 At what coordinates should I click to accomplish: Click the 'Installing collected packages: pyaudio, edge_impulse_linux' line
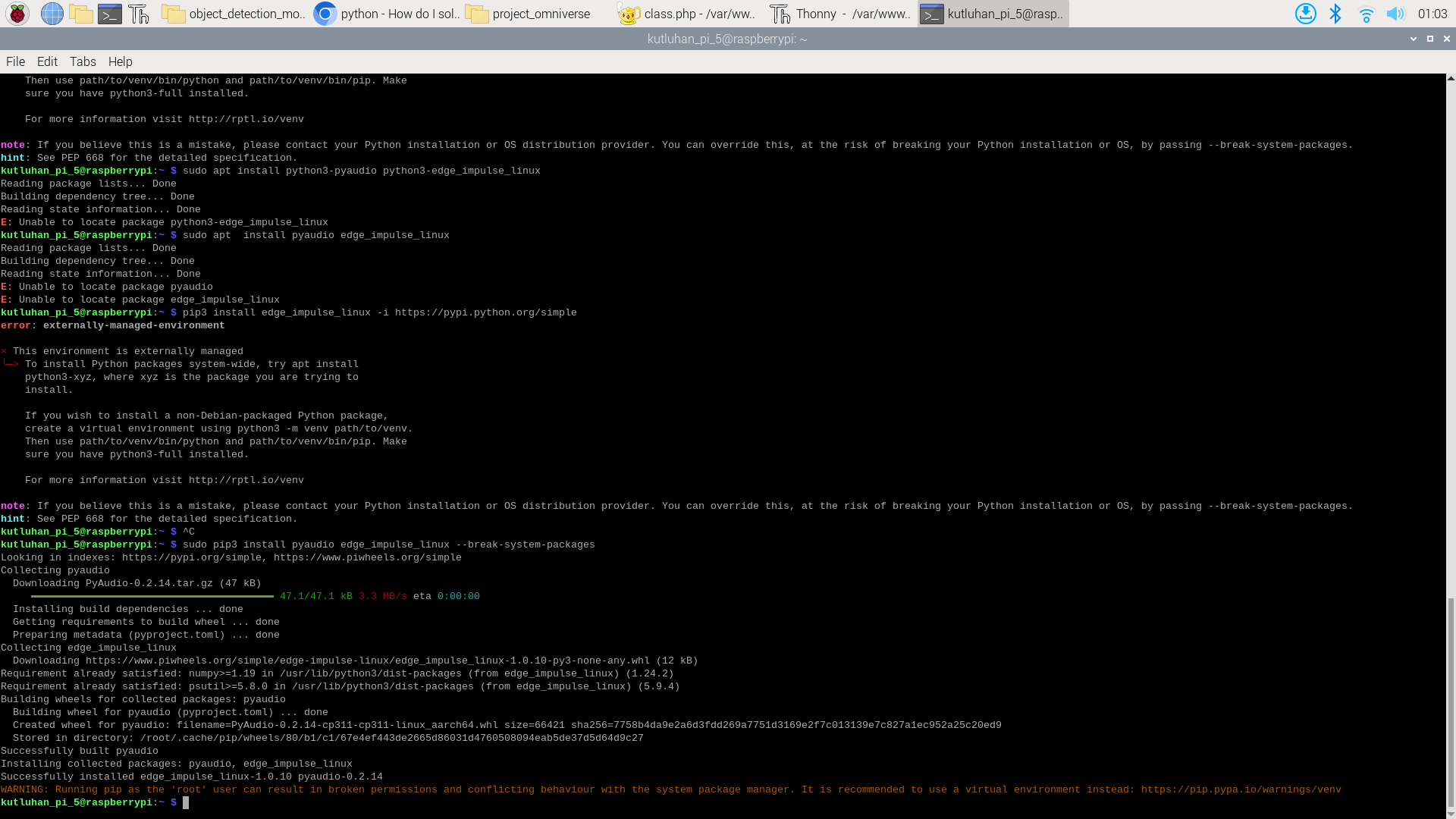[x=177, y=764]
